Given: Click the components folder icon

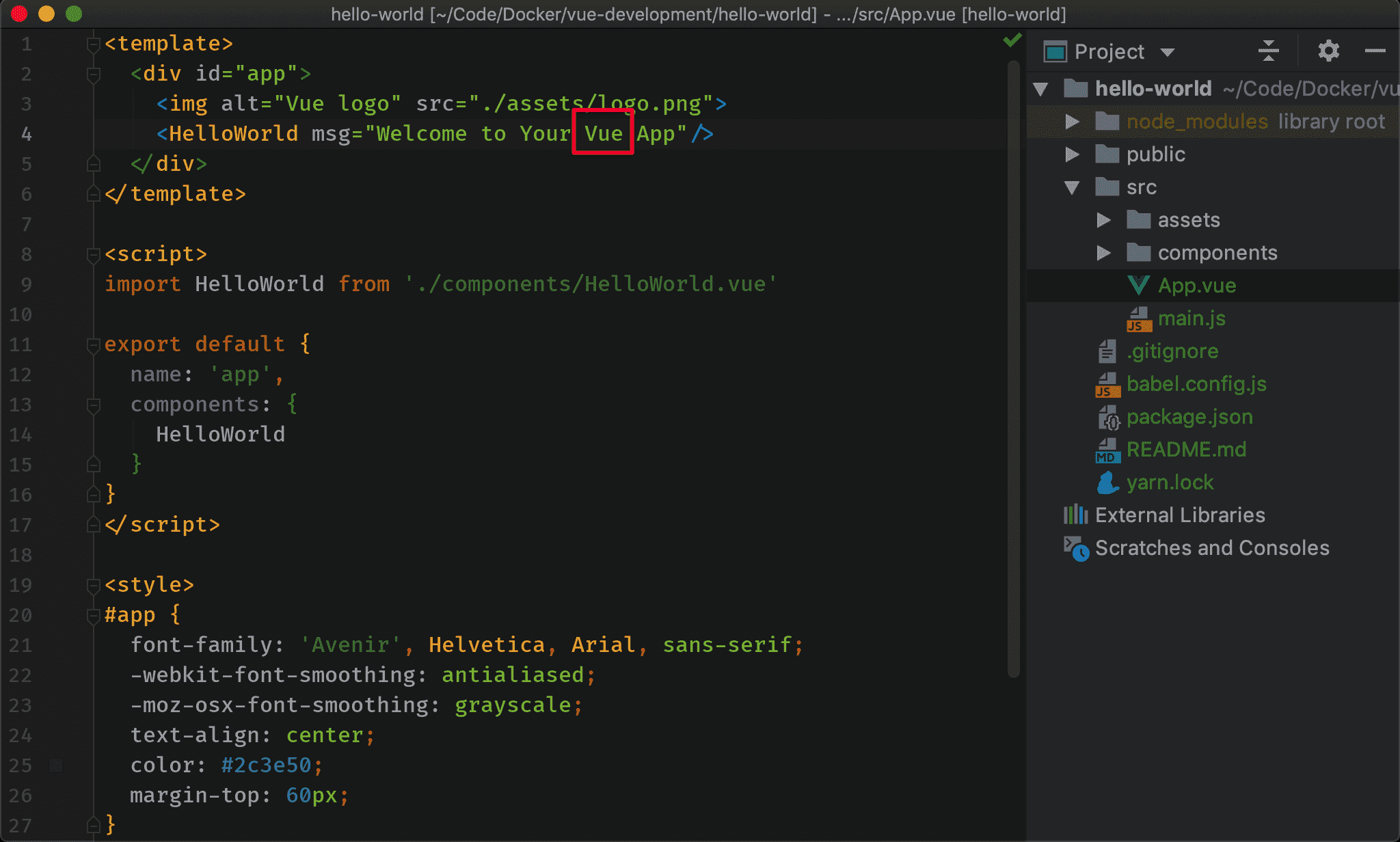Looking at the screenshot, I should [1138, 252].
